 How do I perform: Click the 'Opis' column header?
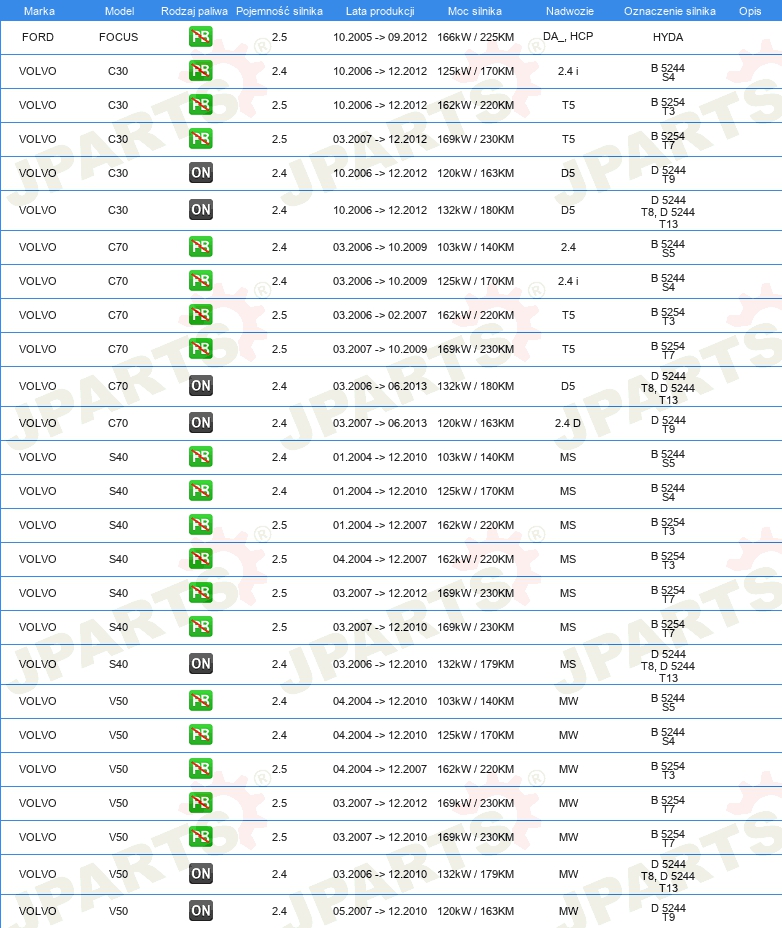pos(750,11)
